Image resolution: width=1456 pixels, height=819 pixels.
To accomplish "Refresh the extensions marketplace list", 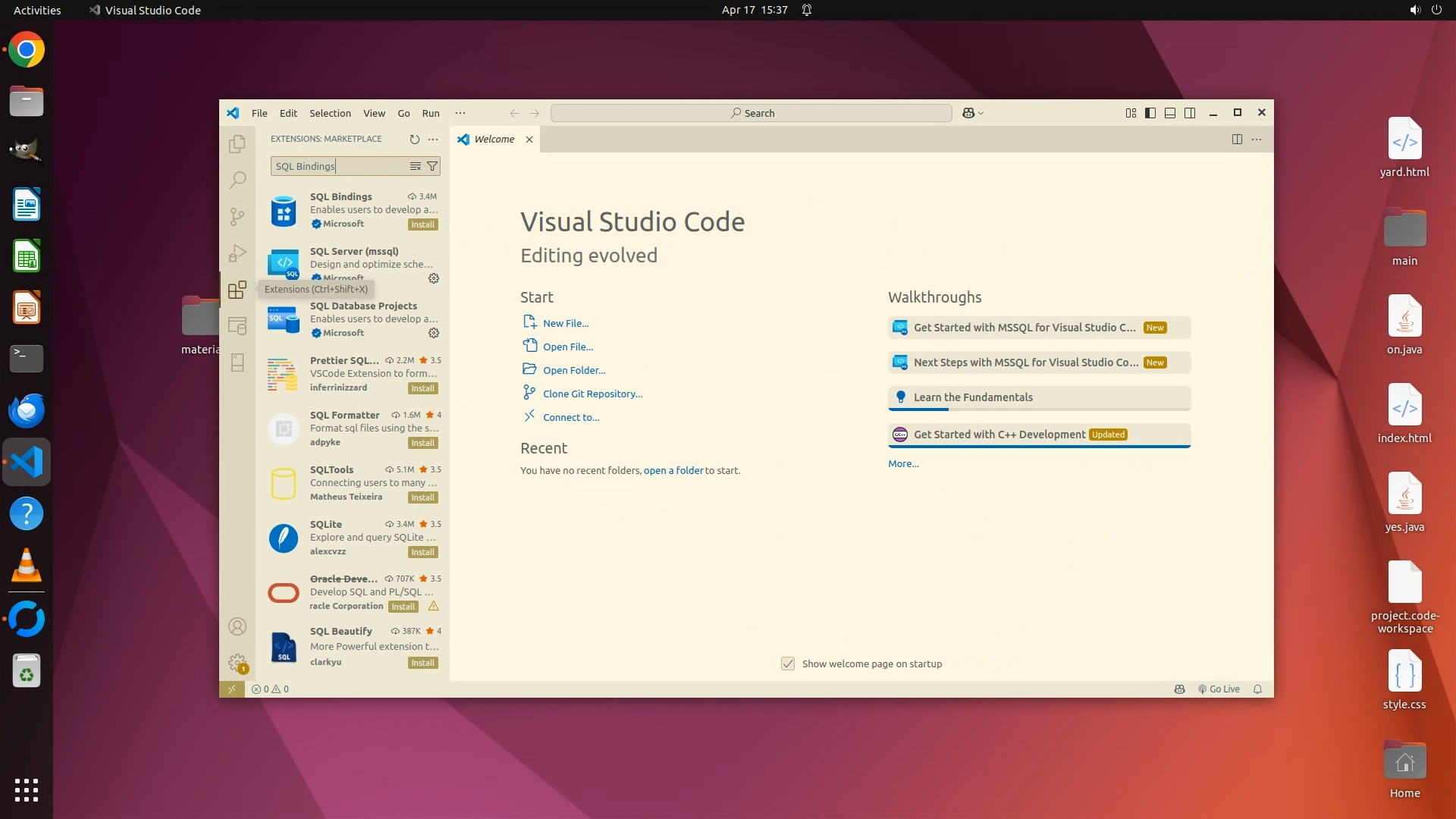I will tap(414, 139).
